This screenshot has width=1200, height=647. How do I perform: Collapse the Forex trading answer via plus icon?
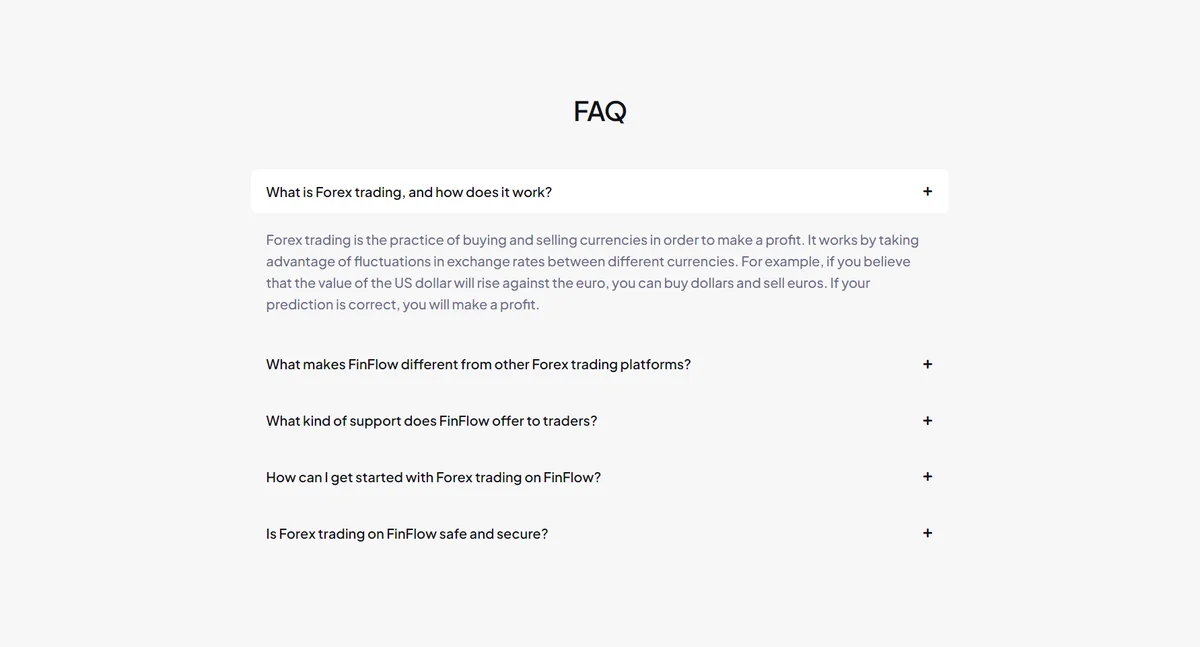tap(927, 191)
